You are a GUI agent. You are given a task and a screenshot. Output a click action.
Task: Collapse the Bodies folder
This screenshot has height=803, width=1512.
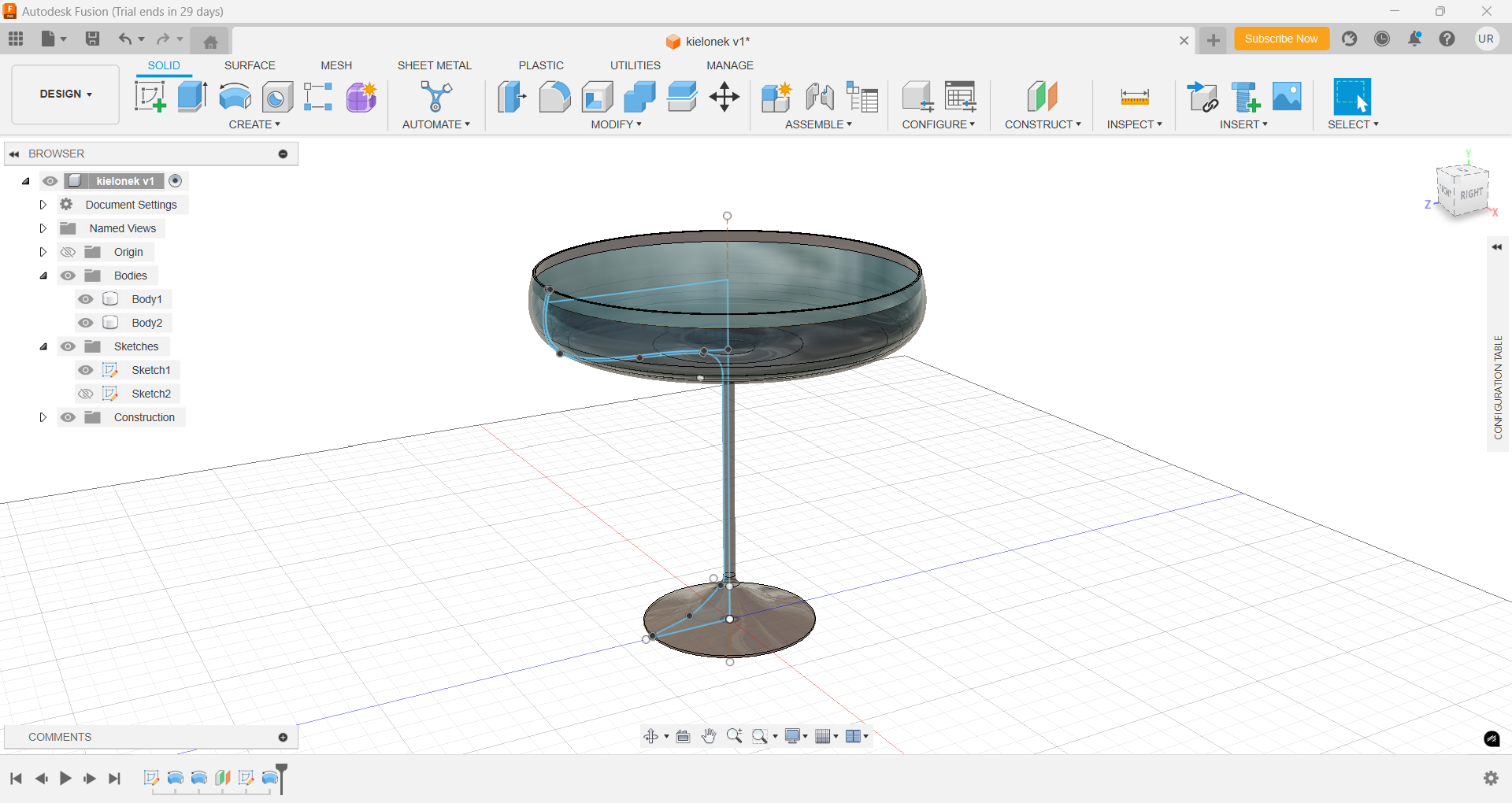(43, 276)
